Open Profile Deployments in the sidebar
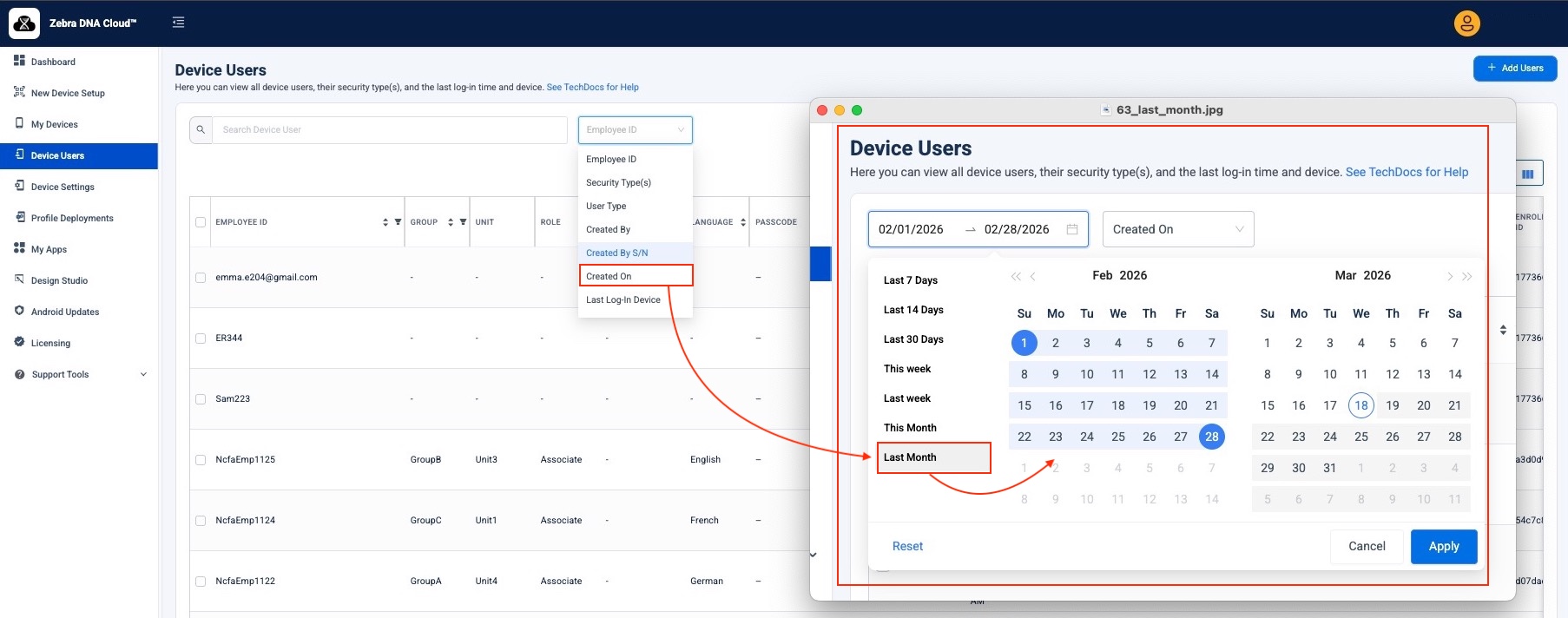1568x618 pixels. click(72, 219)
